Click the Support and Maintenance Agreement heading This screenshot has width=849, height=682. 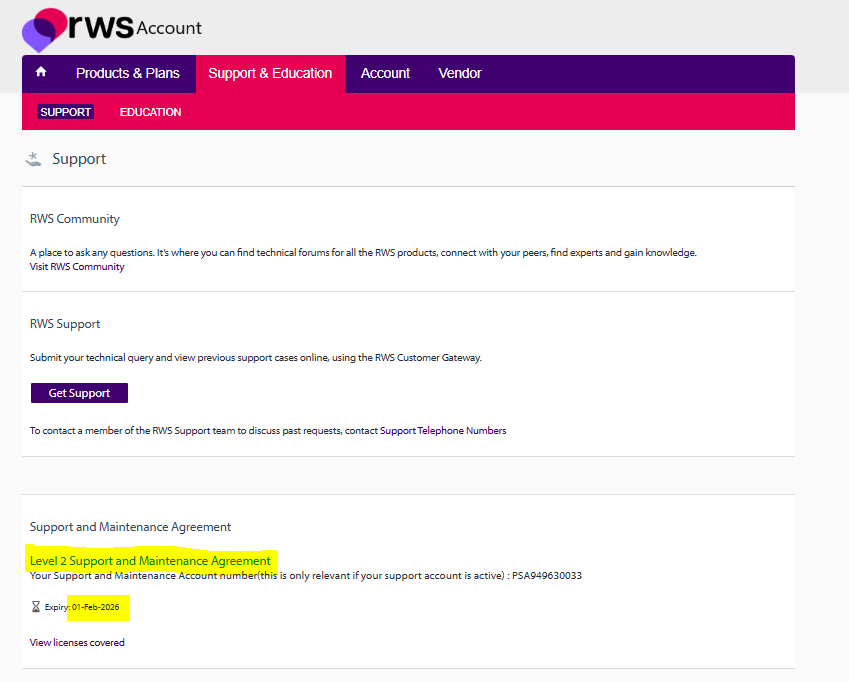(130, 527)
